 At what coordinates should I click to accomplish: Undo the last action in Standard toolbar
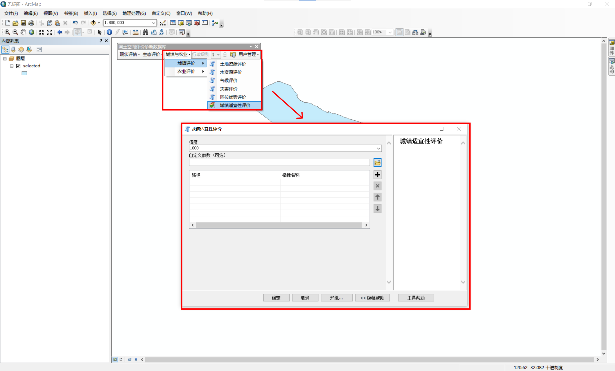pyautogui.click(x=75, y=23)
